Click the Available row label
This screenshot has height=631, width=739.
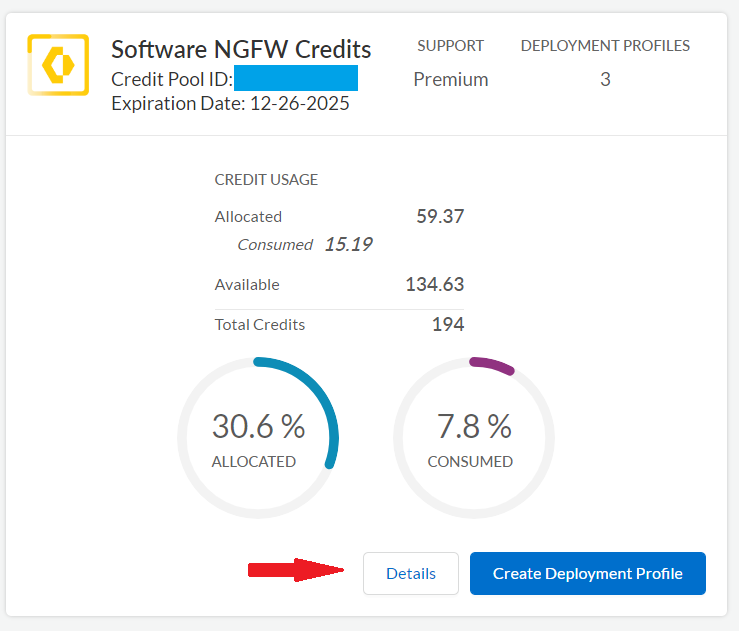tap(247, 284)
